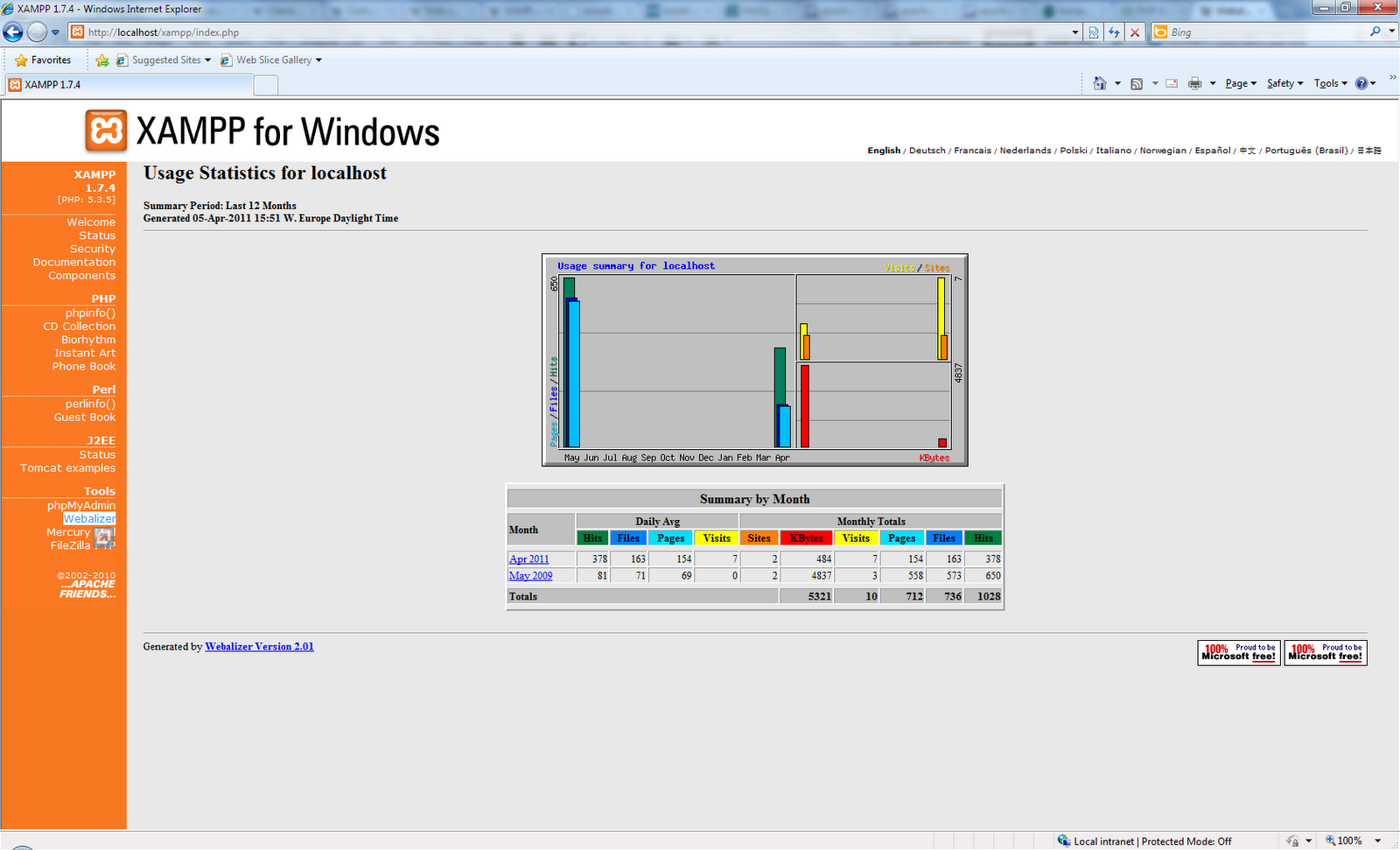Click the Refresh page icon
Viewport: 1400px width, 850px height.
pos(1114,32)
